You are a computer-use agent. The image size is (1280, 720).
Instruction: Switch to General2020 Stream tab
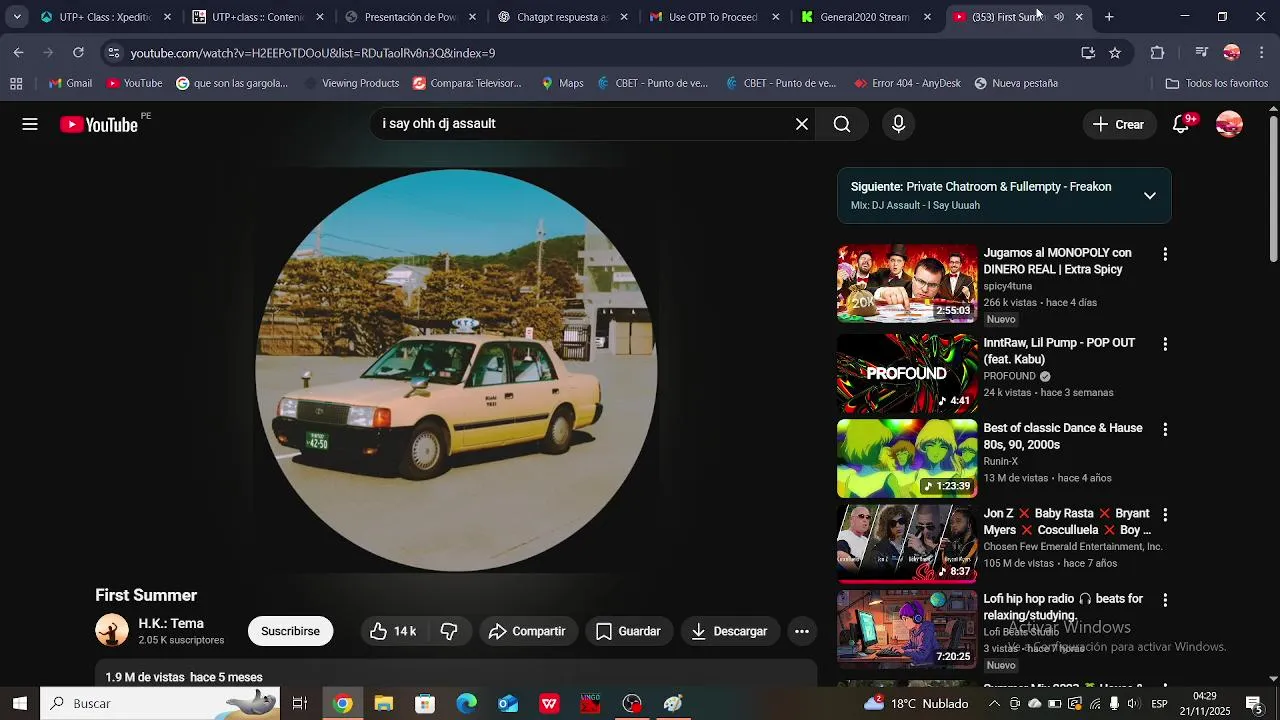pos(867,17)
